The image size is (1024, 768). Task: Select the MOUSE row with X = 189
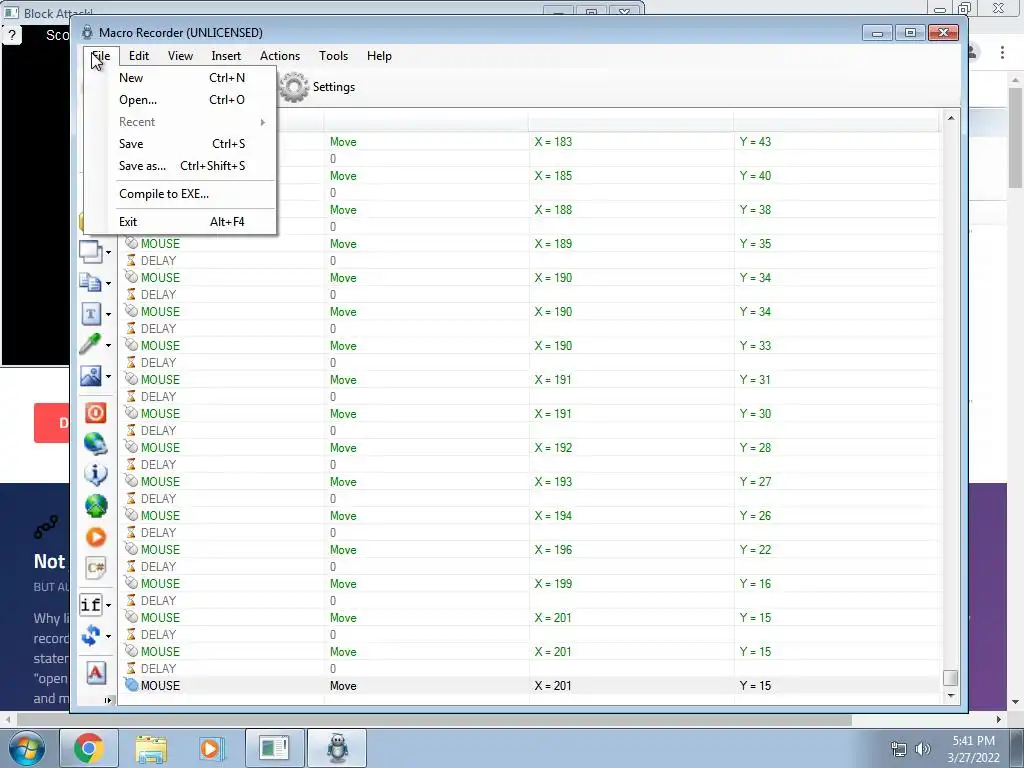(529, 244)
